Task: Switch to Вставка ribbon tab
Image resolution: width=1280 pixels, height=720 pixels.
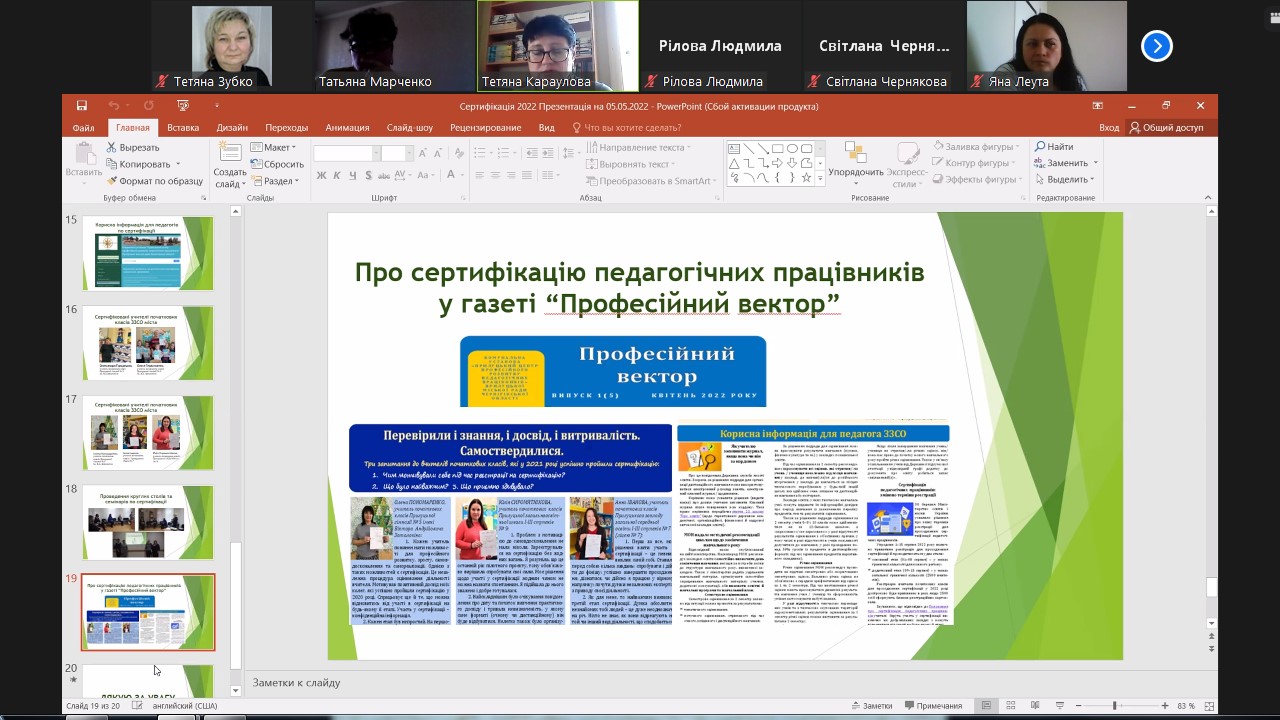Action: 183,127
